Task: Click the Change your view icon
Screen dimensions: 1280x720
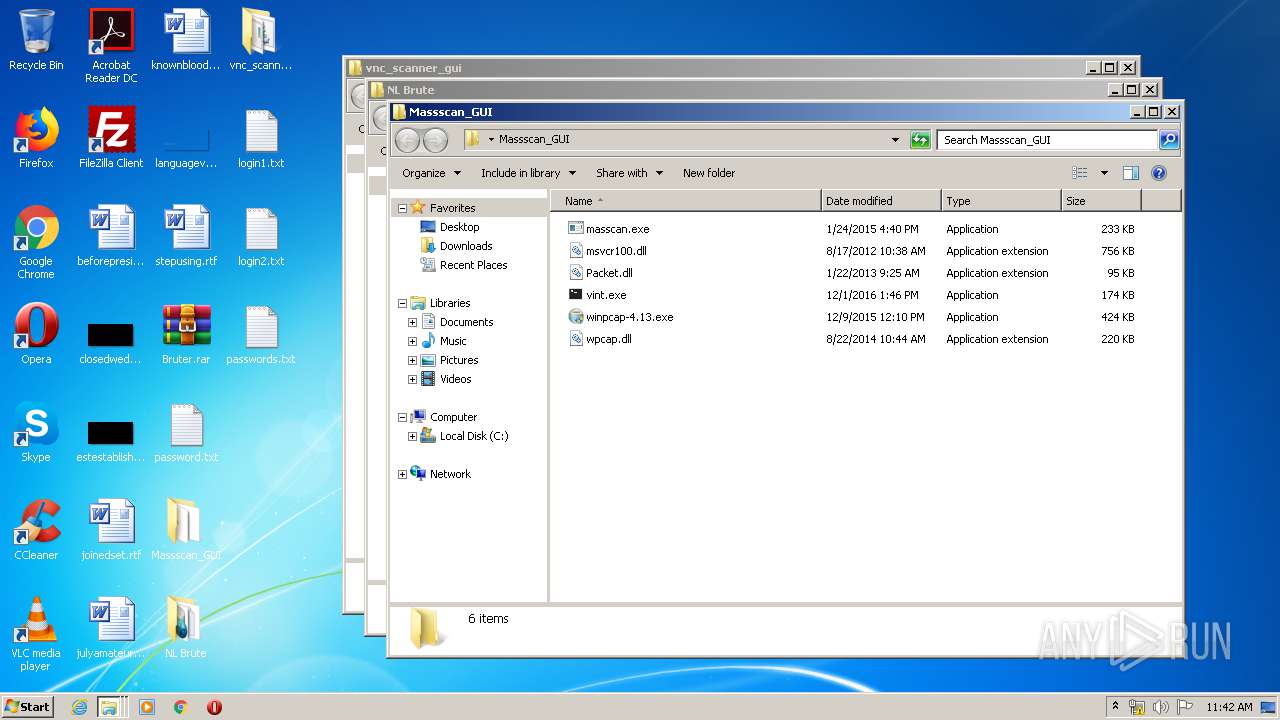Action: 1079,173
